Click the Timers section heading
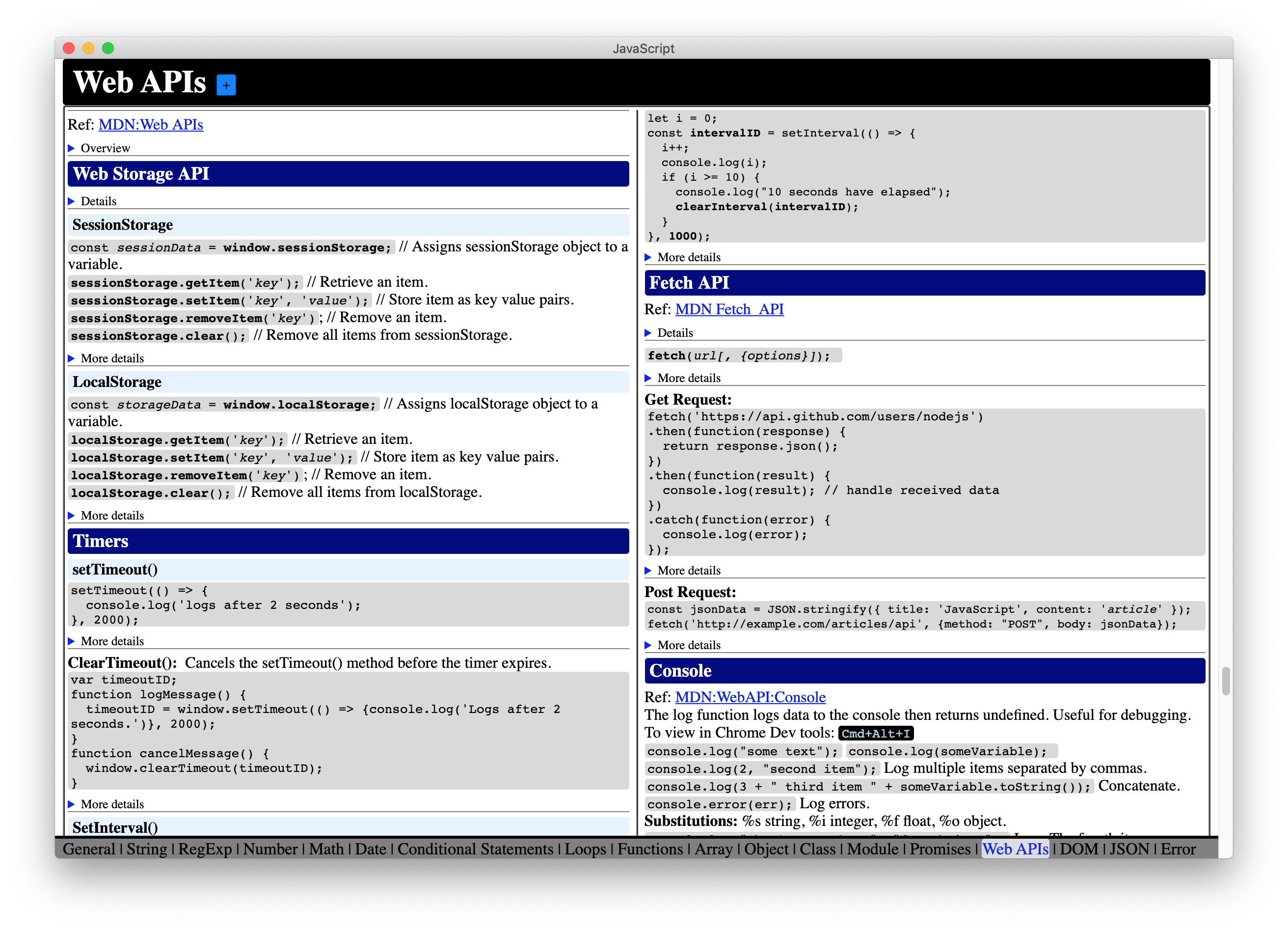 pyautogui.click(x=348, y=541)
